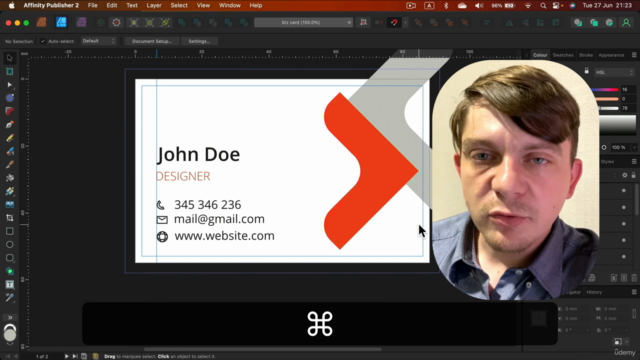Toggle the snapping magnet icon
Viewport: 640px width, 360px height.
394,22
